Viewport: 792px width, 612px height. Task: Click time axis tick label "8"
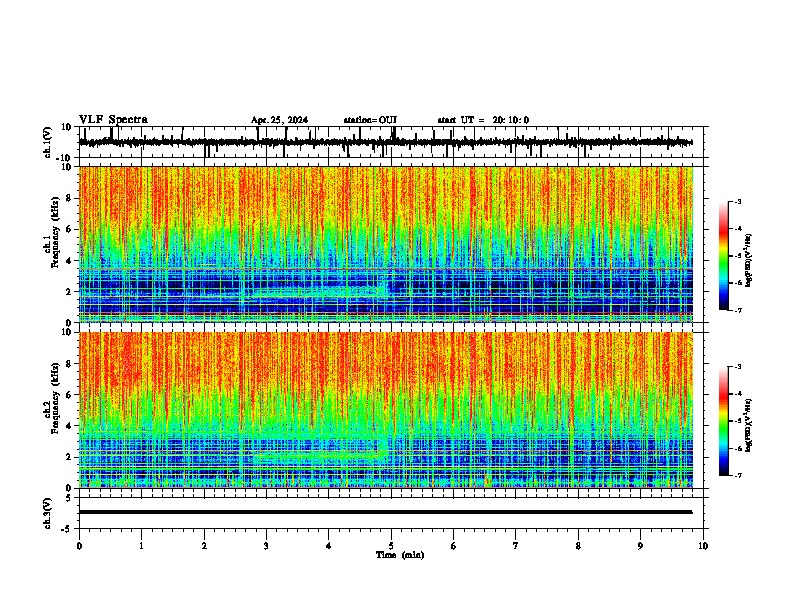tap(578, 546)
